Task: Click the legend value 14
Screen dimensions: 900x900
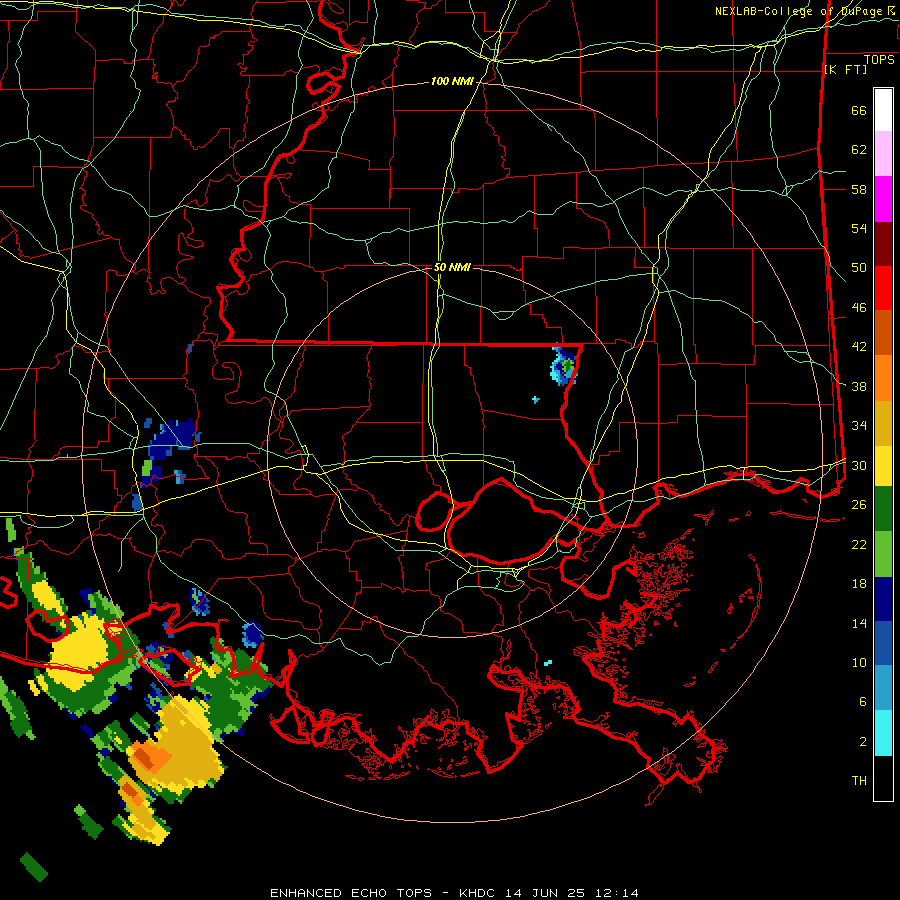Action: tap(859, 623)
